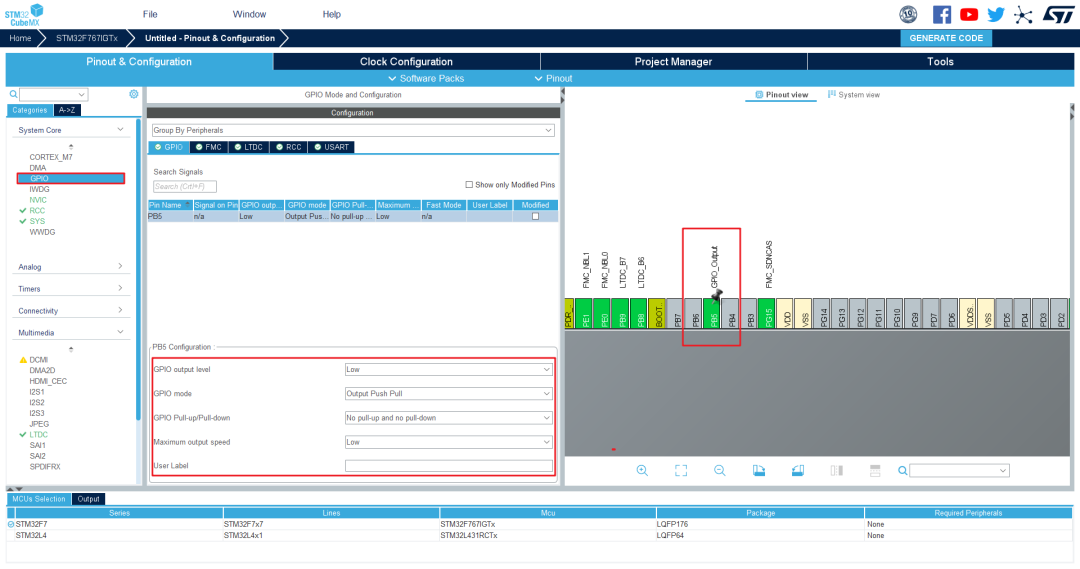Open the Group By Peripherals dropdown
The image size is (1080, 569).
[x=353, y=130]
